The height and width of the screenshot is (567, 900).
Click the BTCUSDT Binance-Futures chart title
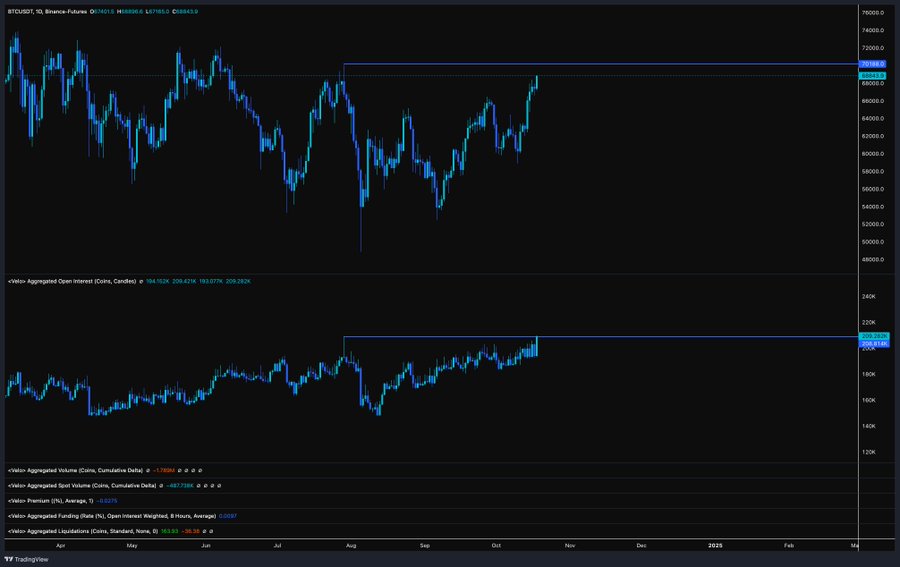(47, 11)
